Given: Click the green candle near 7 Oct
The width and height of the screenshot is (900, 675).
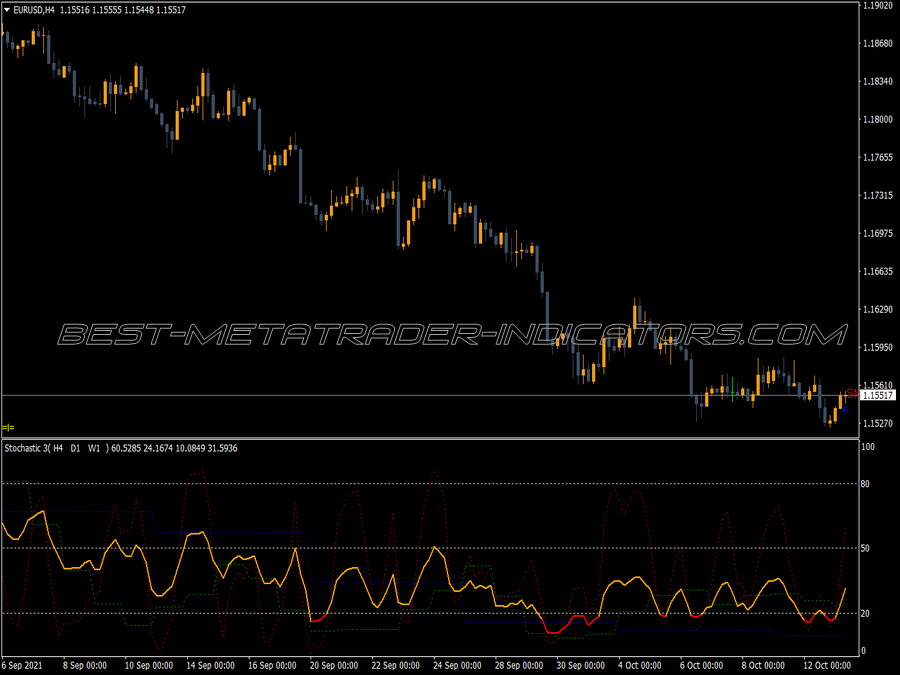Looking at the screenshot, I should click(732, 390).
